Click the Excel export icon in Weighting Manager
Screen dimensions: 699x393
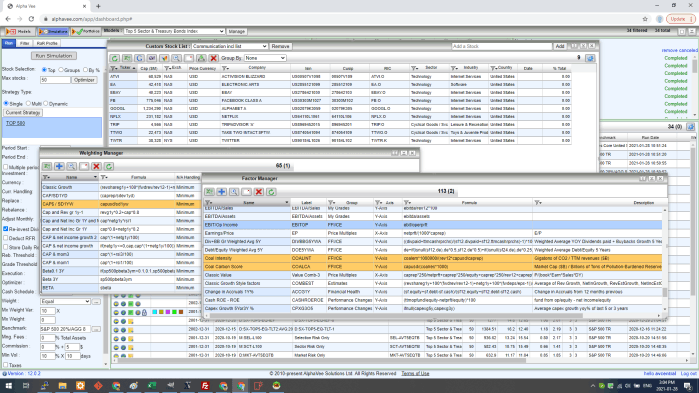tap(47, 166)
